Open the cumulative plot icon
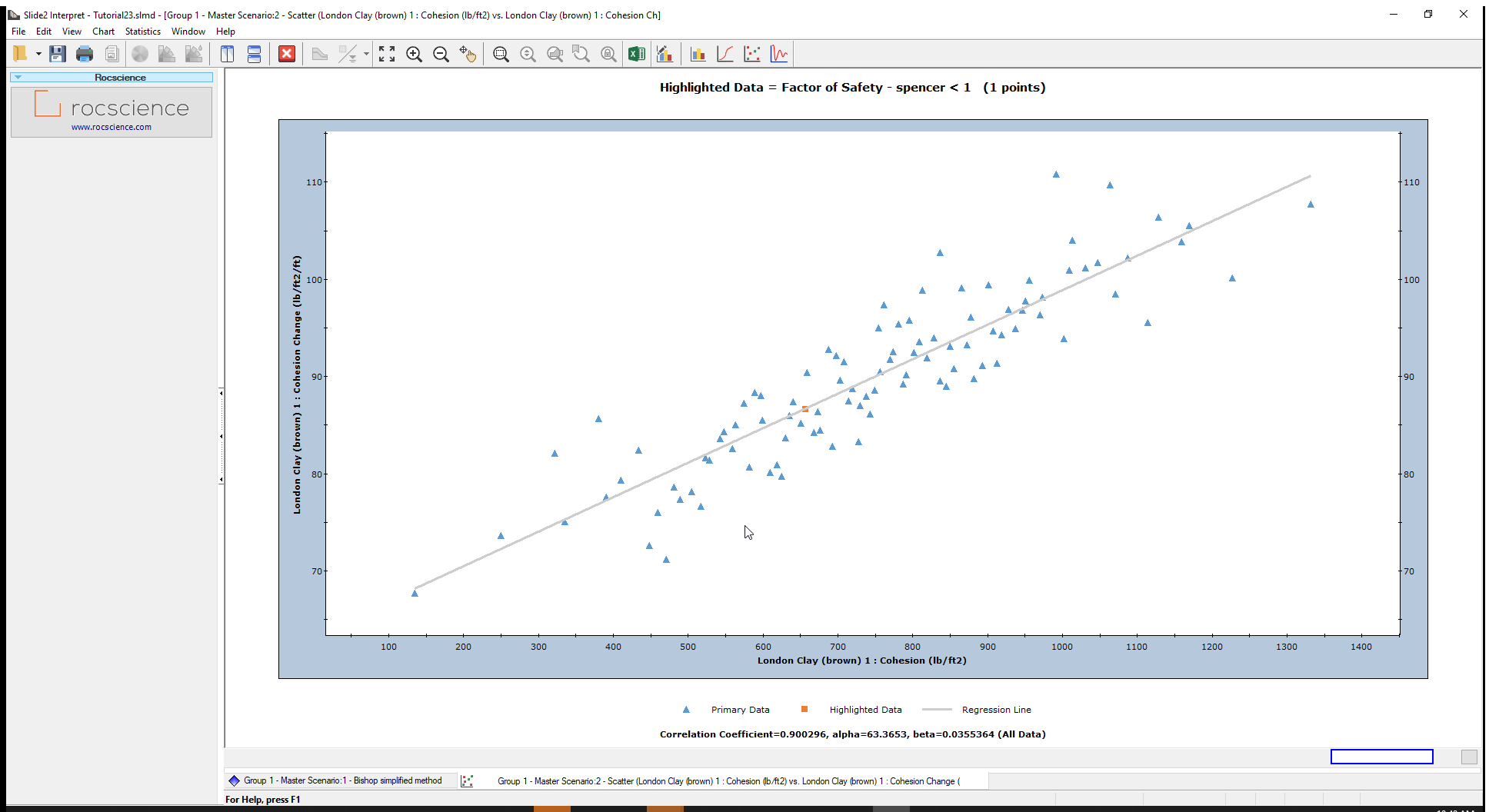 725,54
